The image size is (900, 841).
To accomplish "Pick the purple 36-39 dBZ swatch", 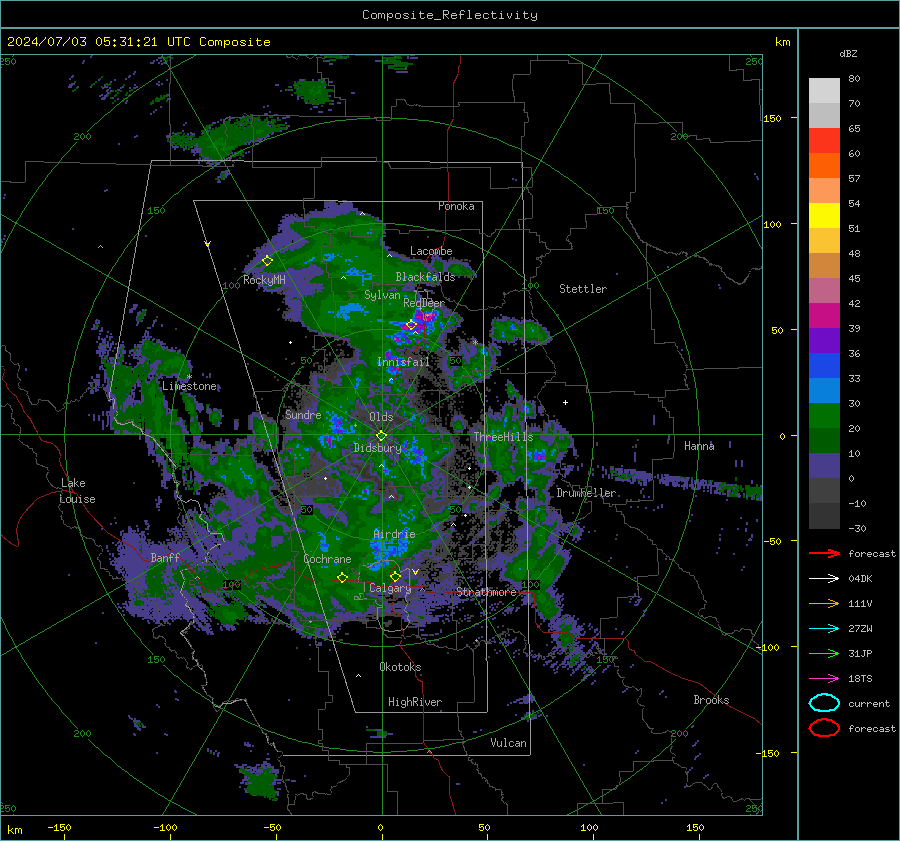I will [x=824, y=340].
